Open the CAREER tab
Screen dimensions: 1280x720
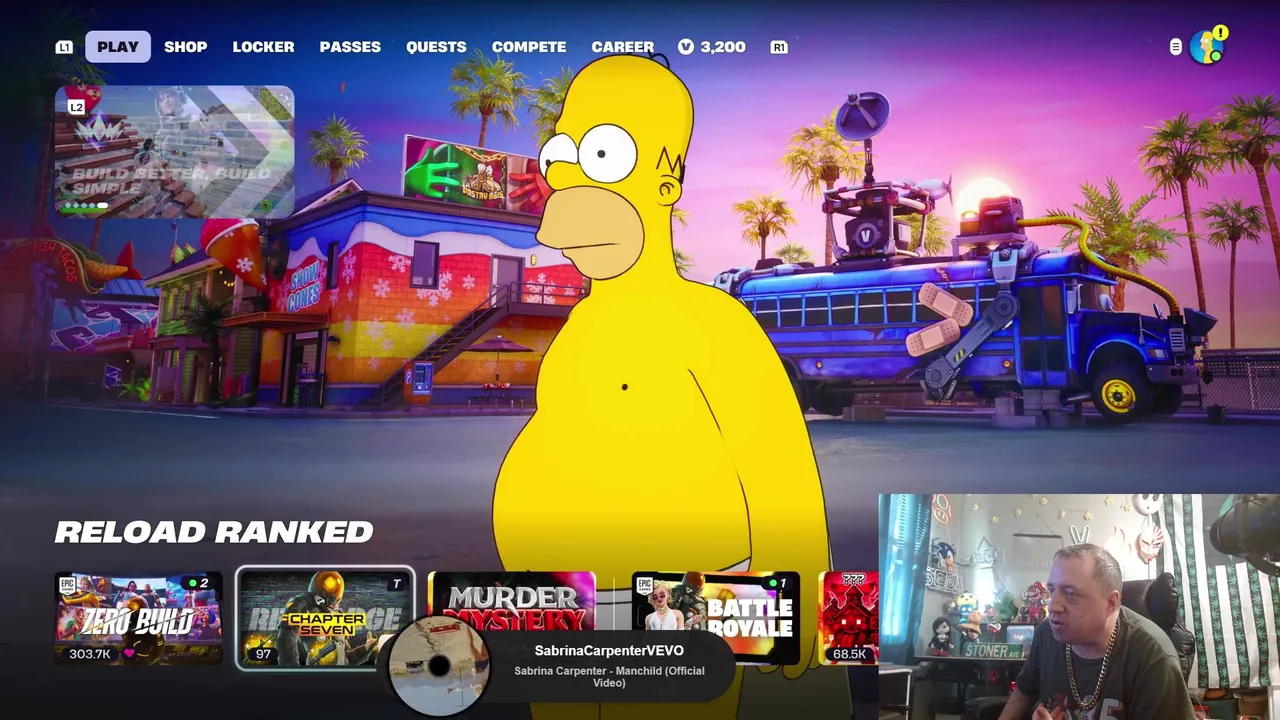click(622, 47)
